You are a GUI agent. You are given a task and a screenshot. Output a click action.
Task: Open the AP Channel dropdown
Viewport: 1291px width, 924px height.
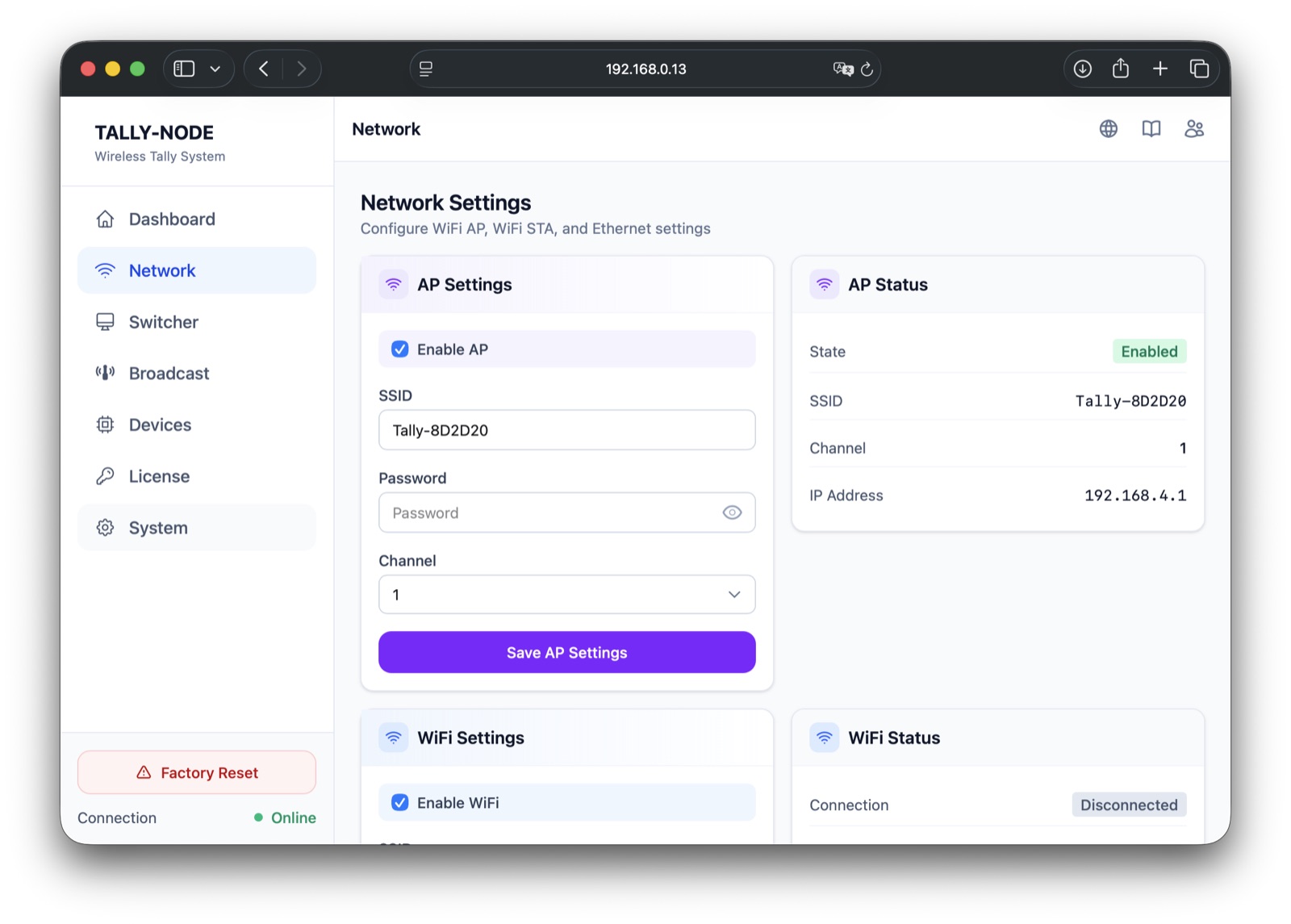click(x=567, y=595)
